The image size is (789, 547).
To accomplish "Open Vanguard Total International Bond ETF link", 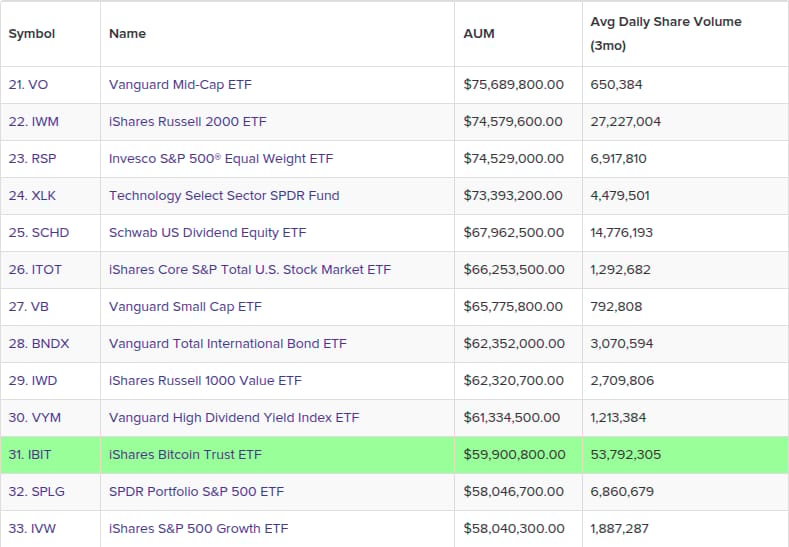I will tap(228, 344).
